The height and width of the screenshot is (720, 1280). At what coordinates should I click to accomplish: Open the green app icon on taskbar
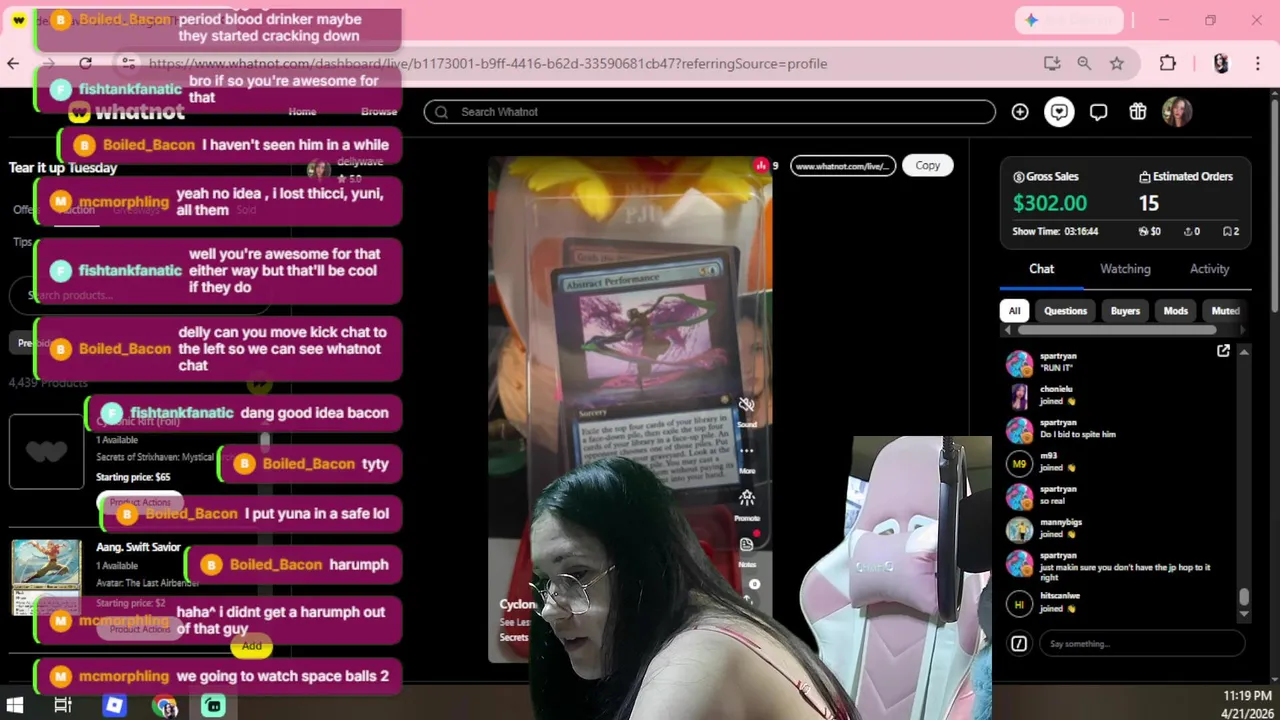(213, 706)
